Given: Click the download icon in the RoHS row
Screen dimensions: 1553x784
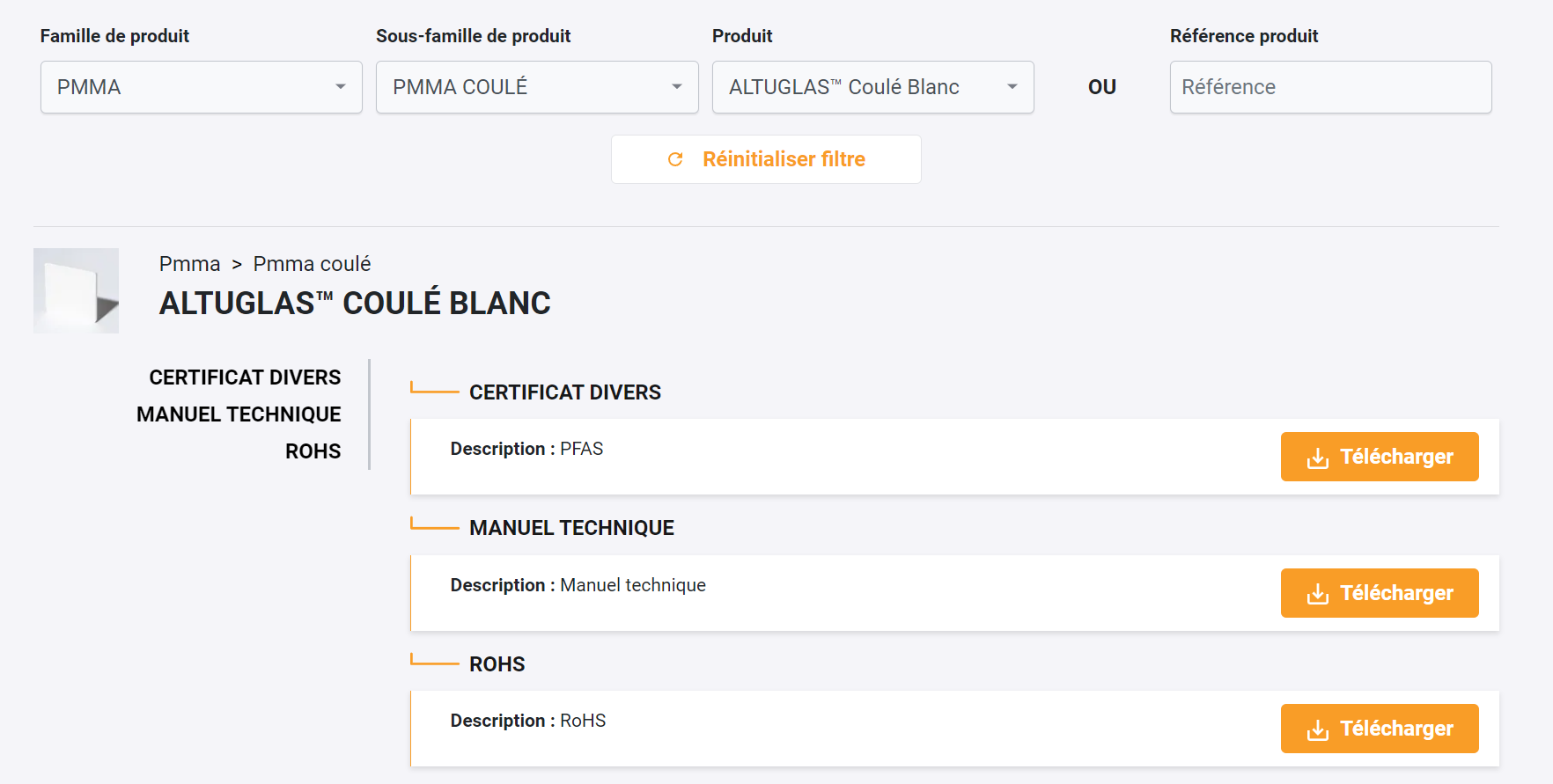Looking at the screenshot, I should [x=1317, y=729].
